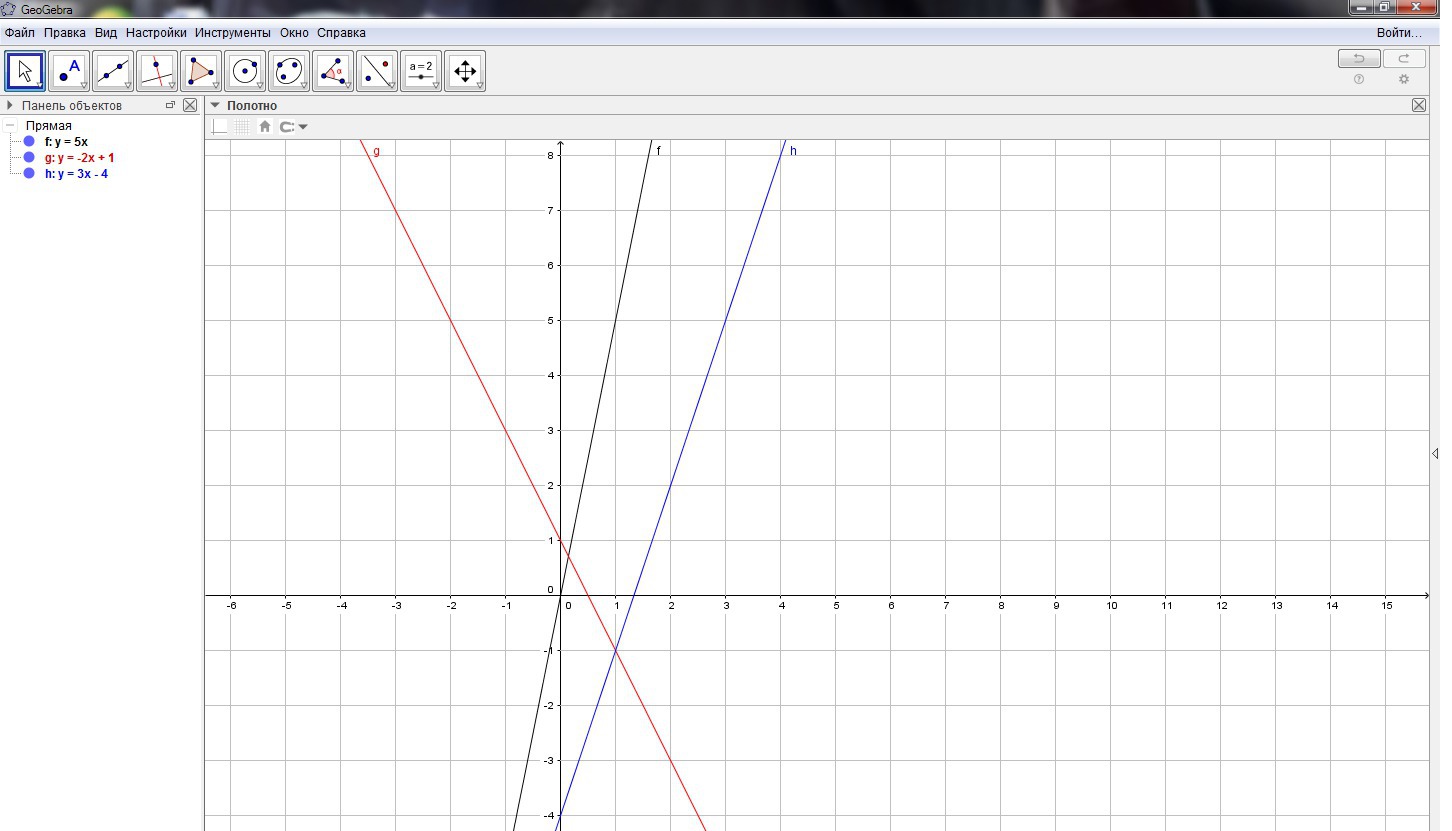Click the Войти... sign-in link

[x=1399, y=33]
